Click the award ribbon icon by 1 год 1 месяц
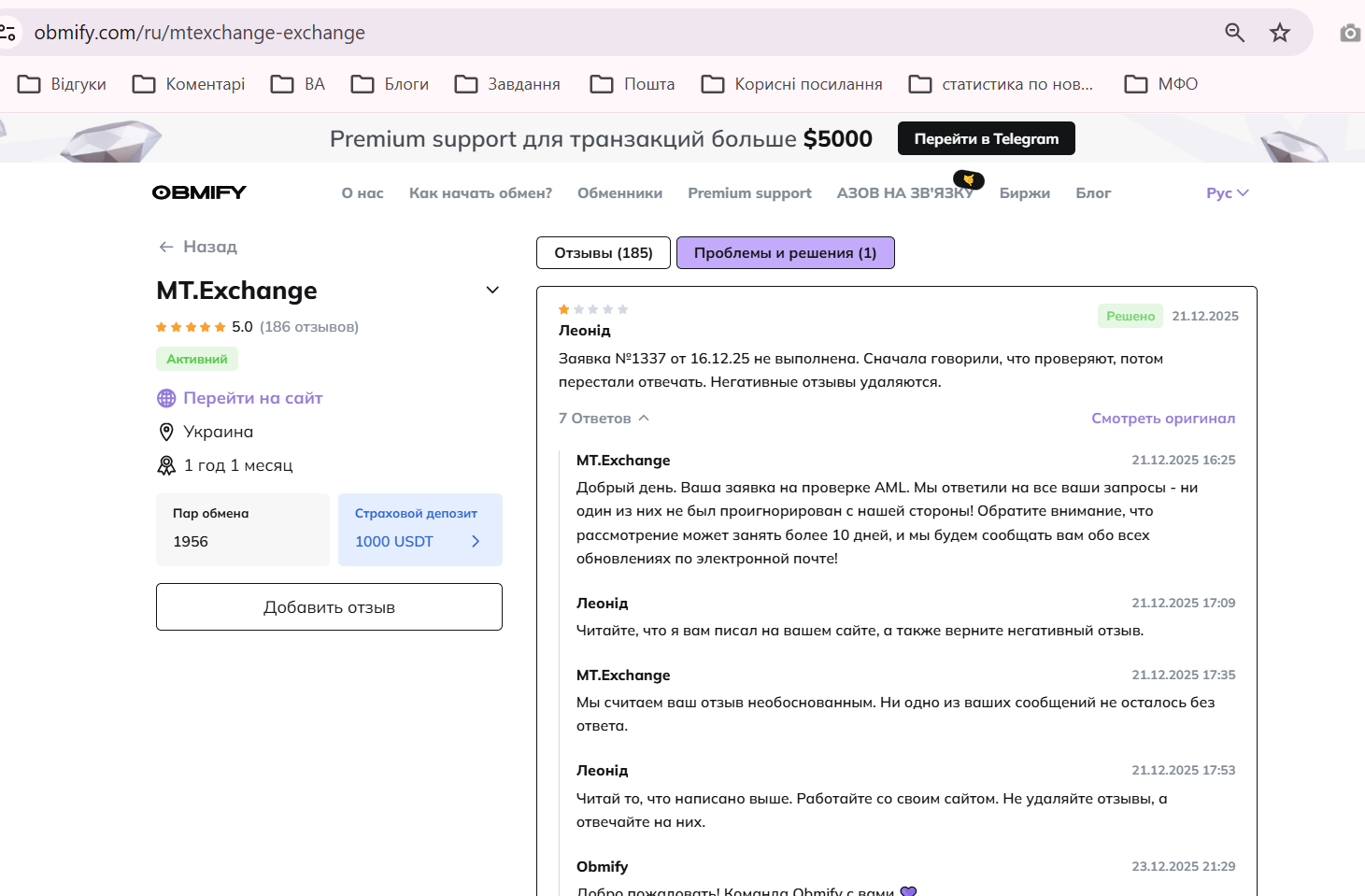The height and width of the screenshot is (896, 1365). (x=166, y=465)
